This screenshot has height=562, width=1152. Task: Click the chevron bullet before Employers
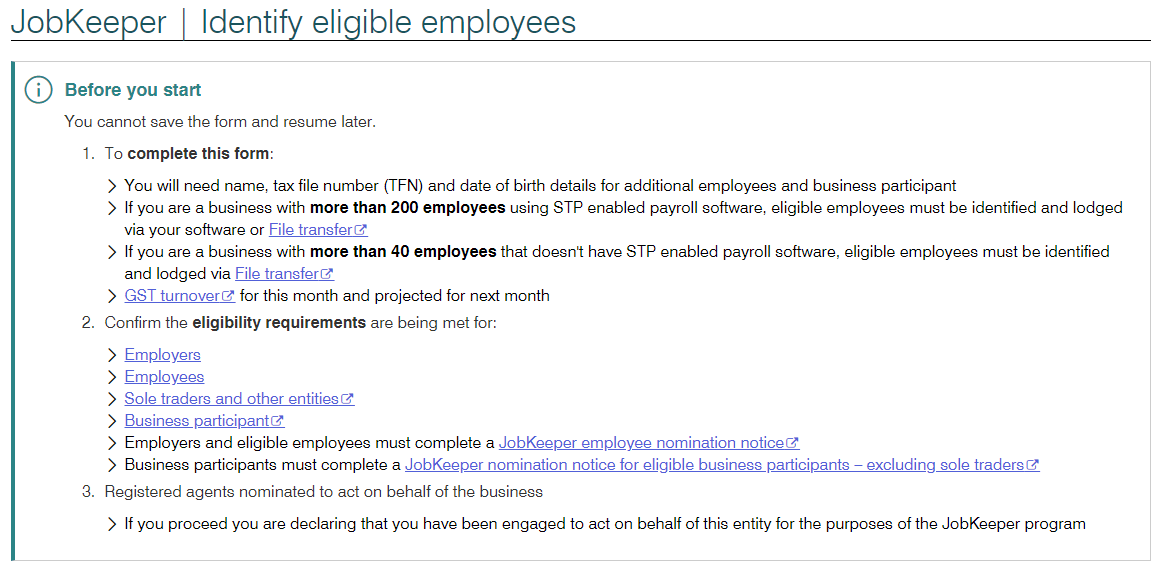coord(112,356)
